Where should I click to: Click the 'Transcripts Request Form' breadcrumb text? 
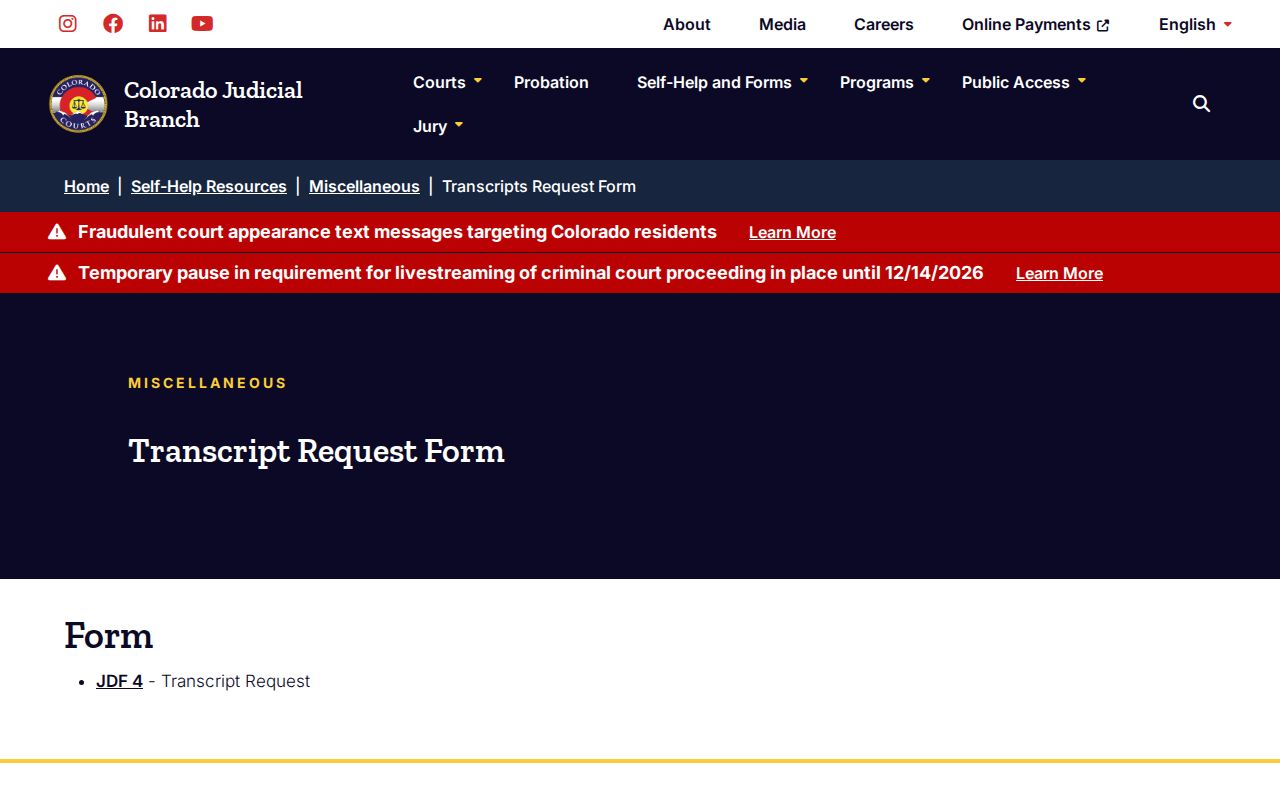coord(539,186)
